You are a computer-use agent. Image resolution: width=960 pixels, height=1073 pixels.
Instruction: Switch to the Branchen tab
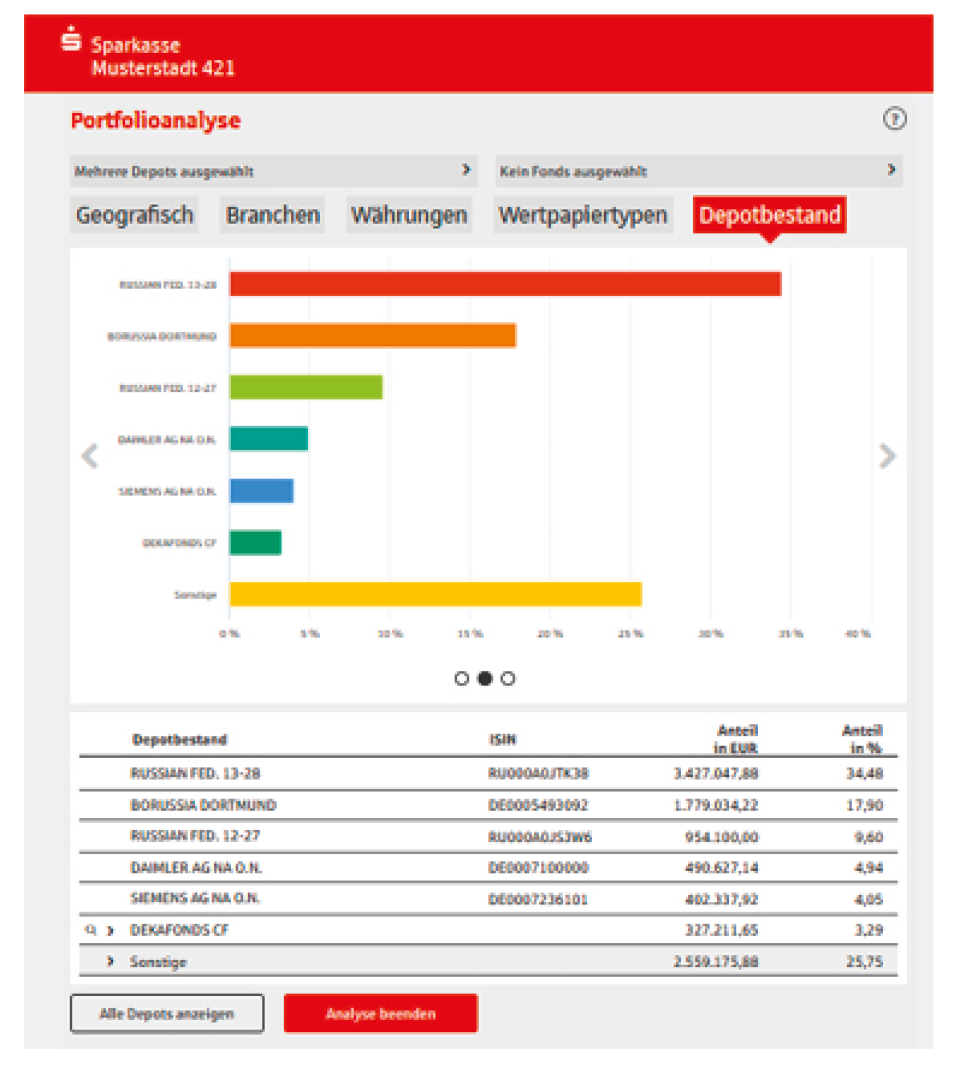click(x=272, y=215)
